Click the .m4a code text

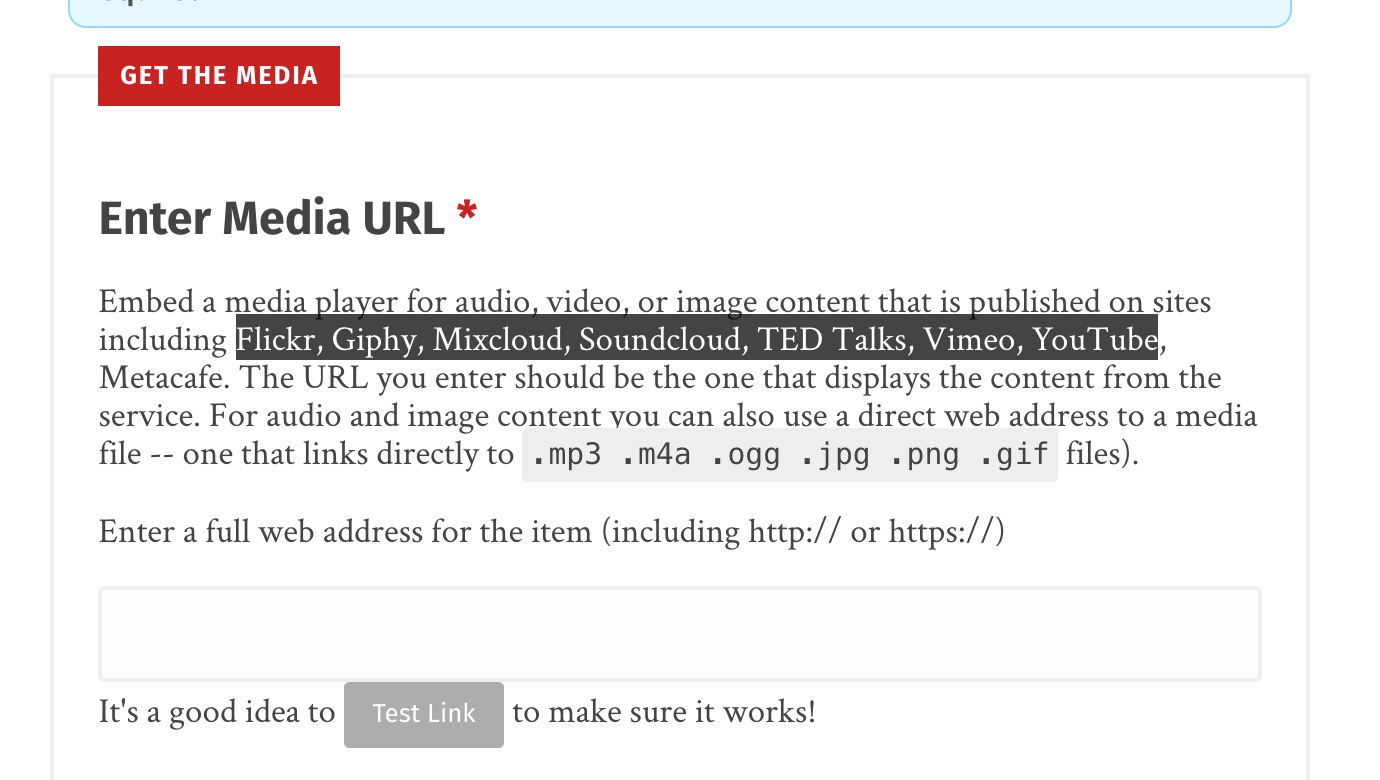pyautogui.click(x=656, y=455)
